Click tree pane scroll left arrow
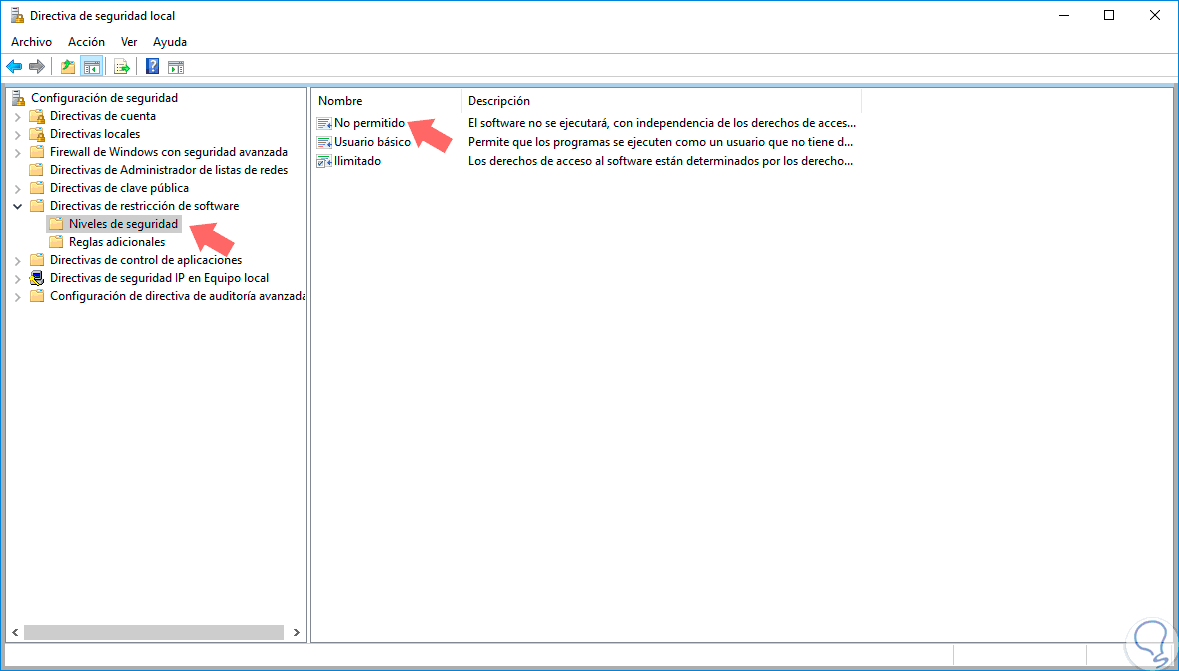The height and width of the screenshot is (671, 1179). [x=15, y=633]
